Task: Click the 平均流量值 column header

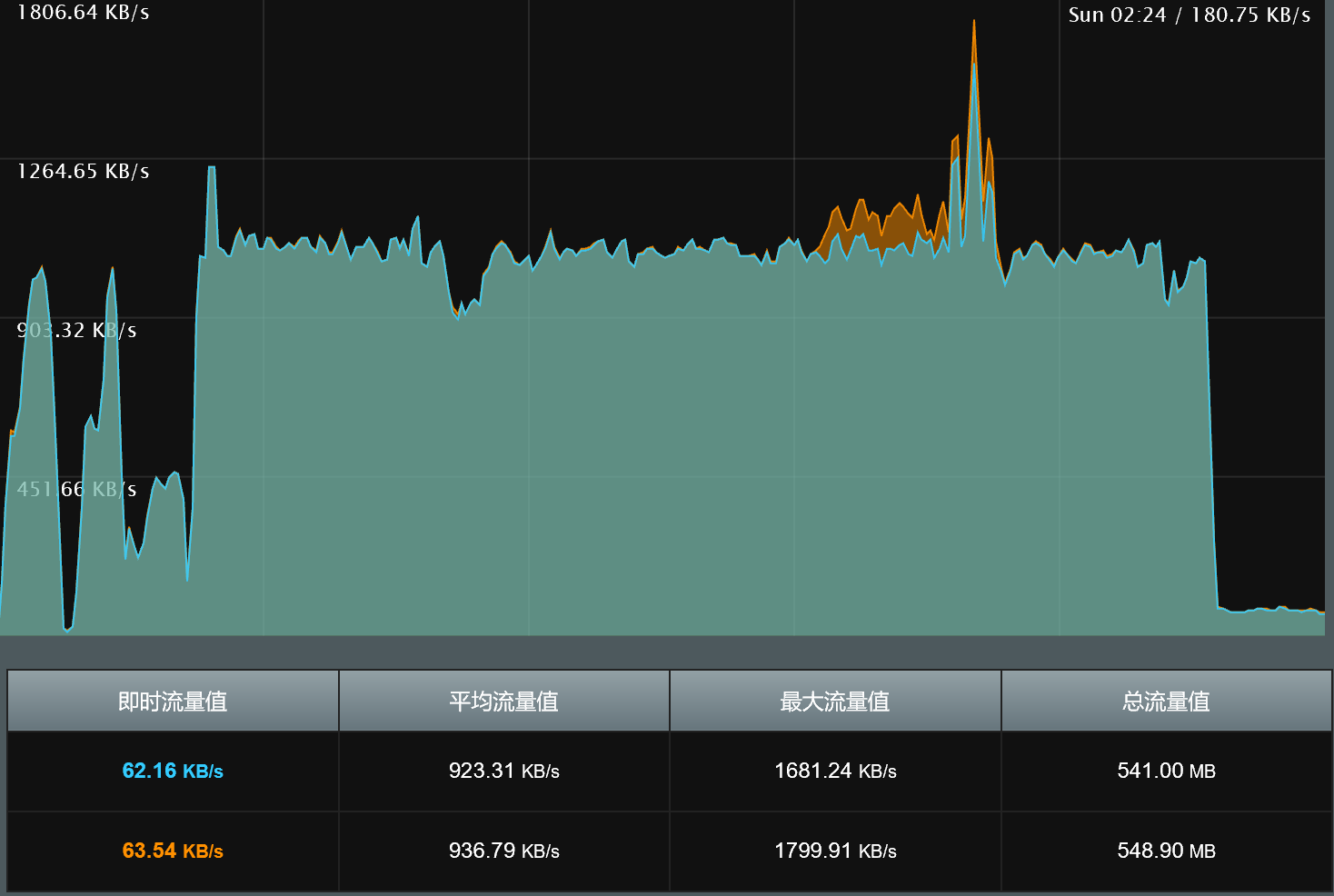Action: tap(504, 701)
